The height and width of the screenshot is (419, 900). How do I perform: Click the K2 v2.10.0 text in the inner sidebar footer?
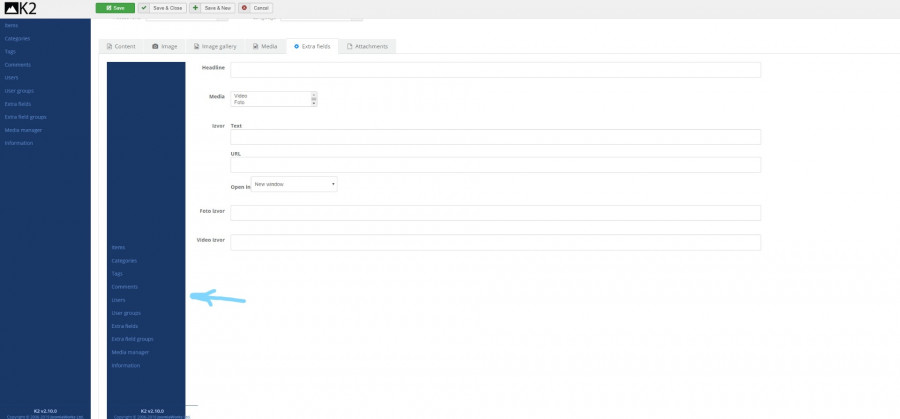click(x=152, y=411)
